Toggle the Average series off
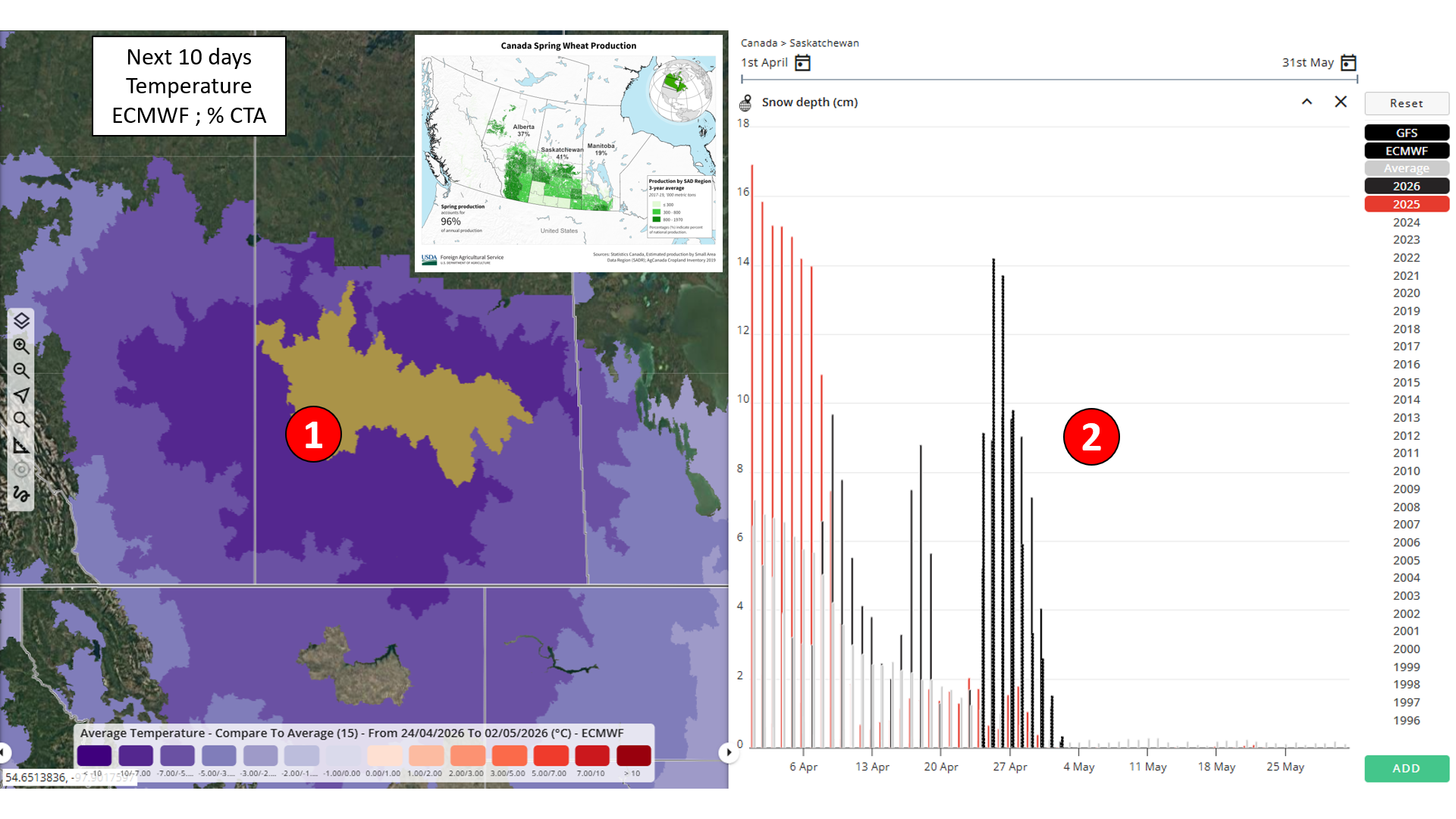The width and height of the screenshot is (1456, 819). click(1406, 168)
